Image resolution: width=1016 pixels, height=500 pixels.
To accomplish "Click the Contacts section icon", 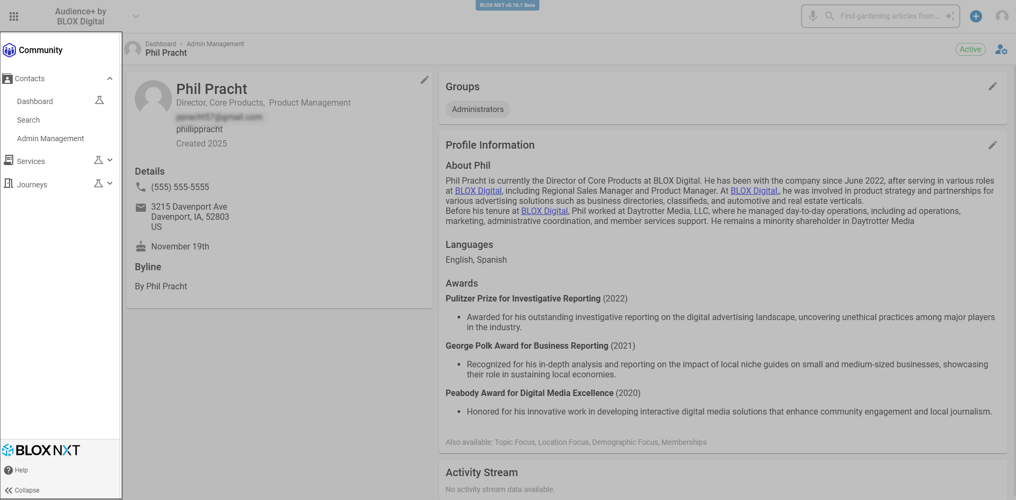I will coord(8,78).
